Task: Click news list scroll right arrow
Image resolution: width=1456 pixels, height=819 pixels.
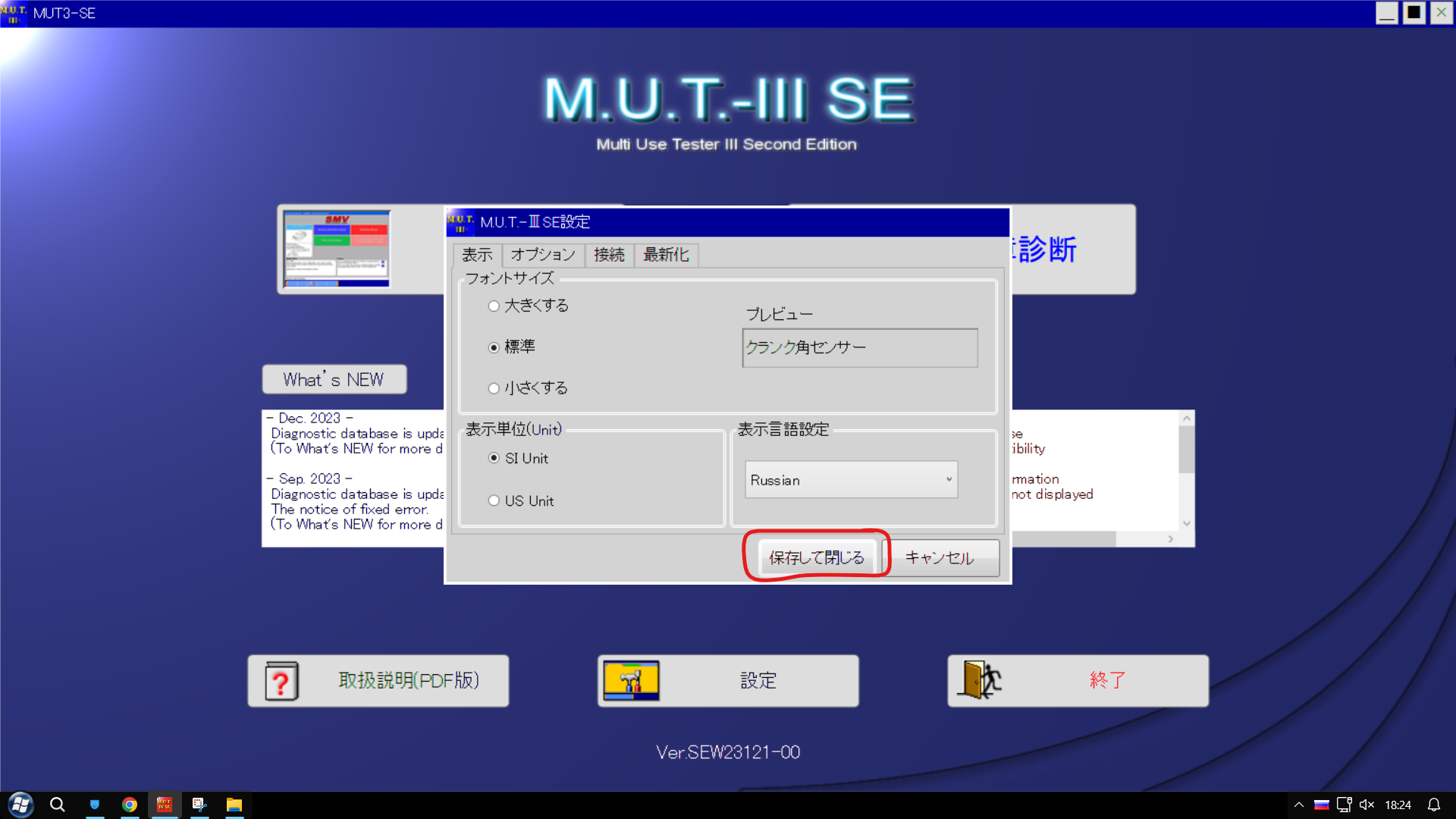Action: 1171,539
